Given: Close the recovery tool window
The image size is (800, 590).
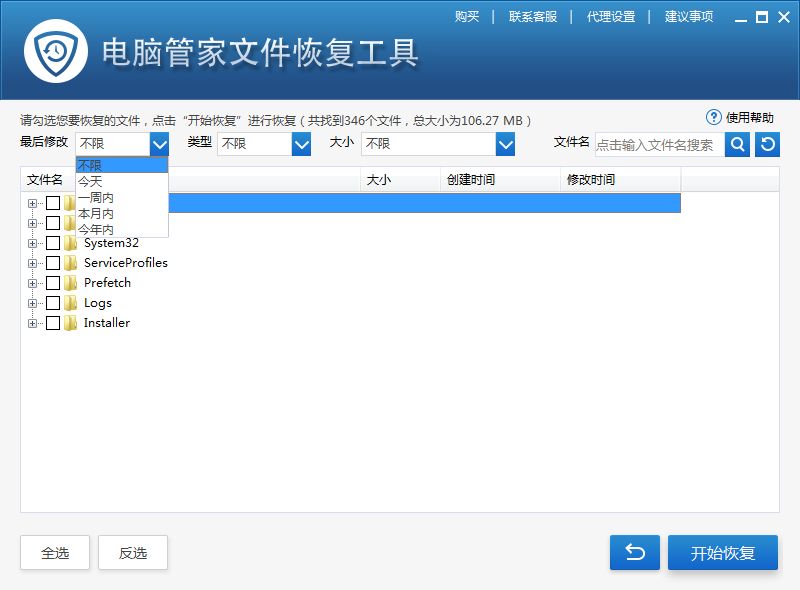Looking at the screenshot, I should 784,17.
